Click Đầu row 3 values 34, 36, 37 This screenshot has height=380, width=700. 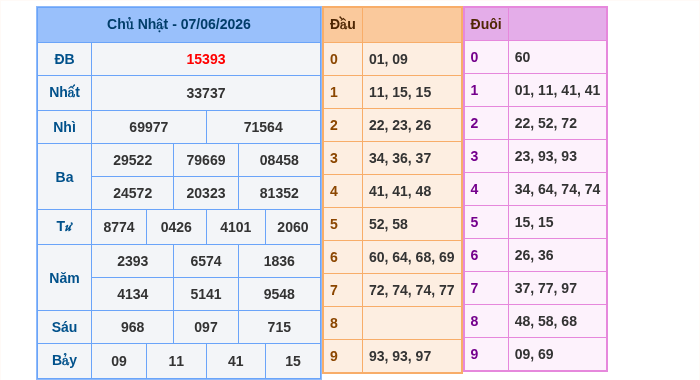pyautogui.click(x=400, y=159)
